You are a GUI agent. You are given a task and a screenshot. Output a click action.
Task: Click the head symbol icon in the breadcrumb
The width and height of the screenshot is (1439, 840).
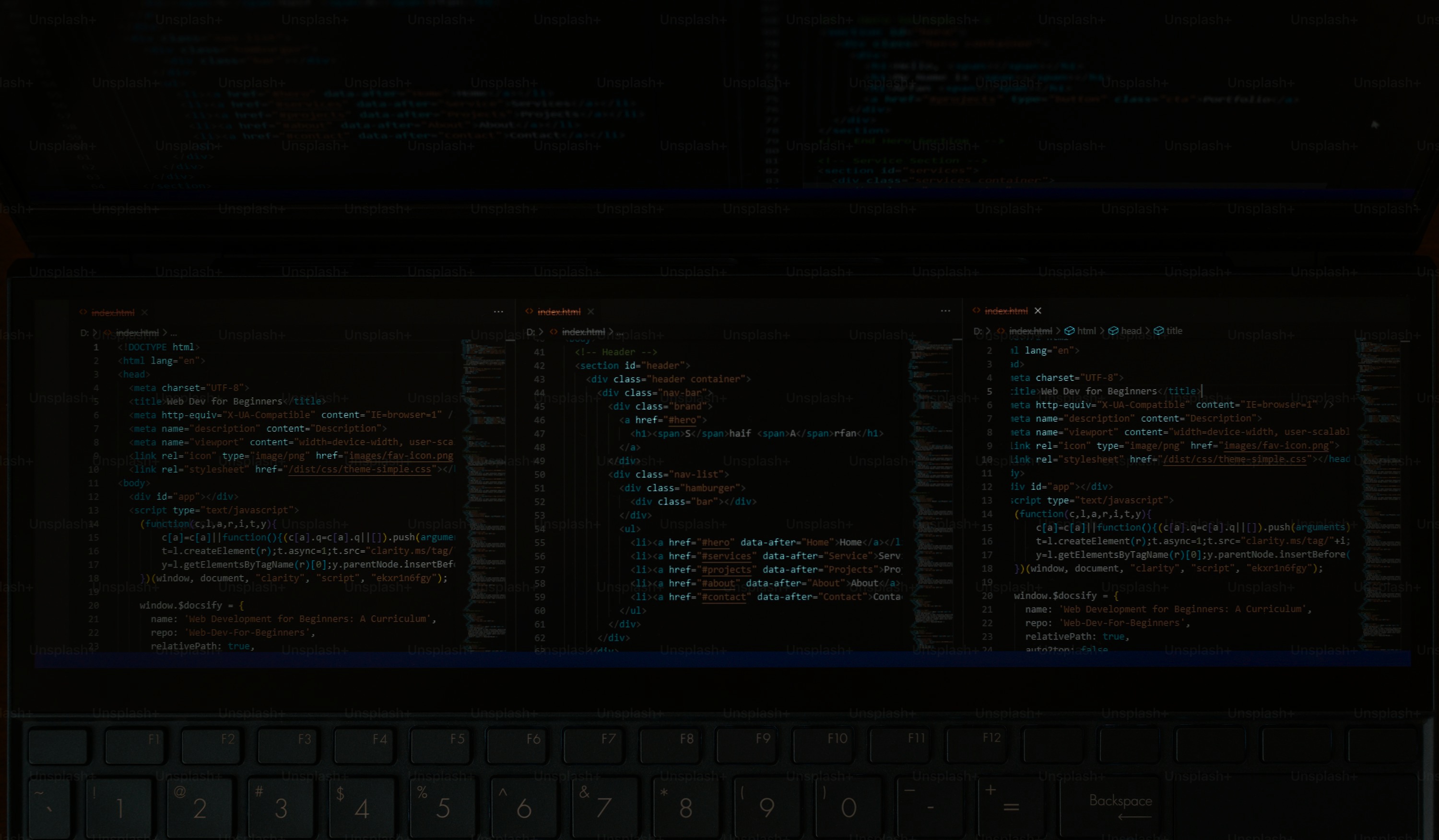coord(1113,331)
